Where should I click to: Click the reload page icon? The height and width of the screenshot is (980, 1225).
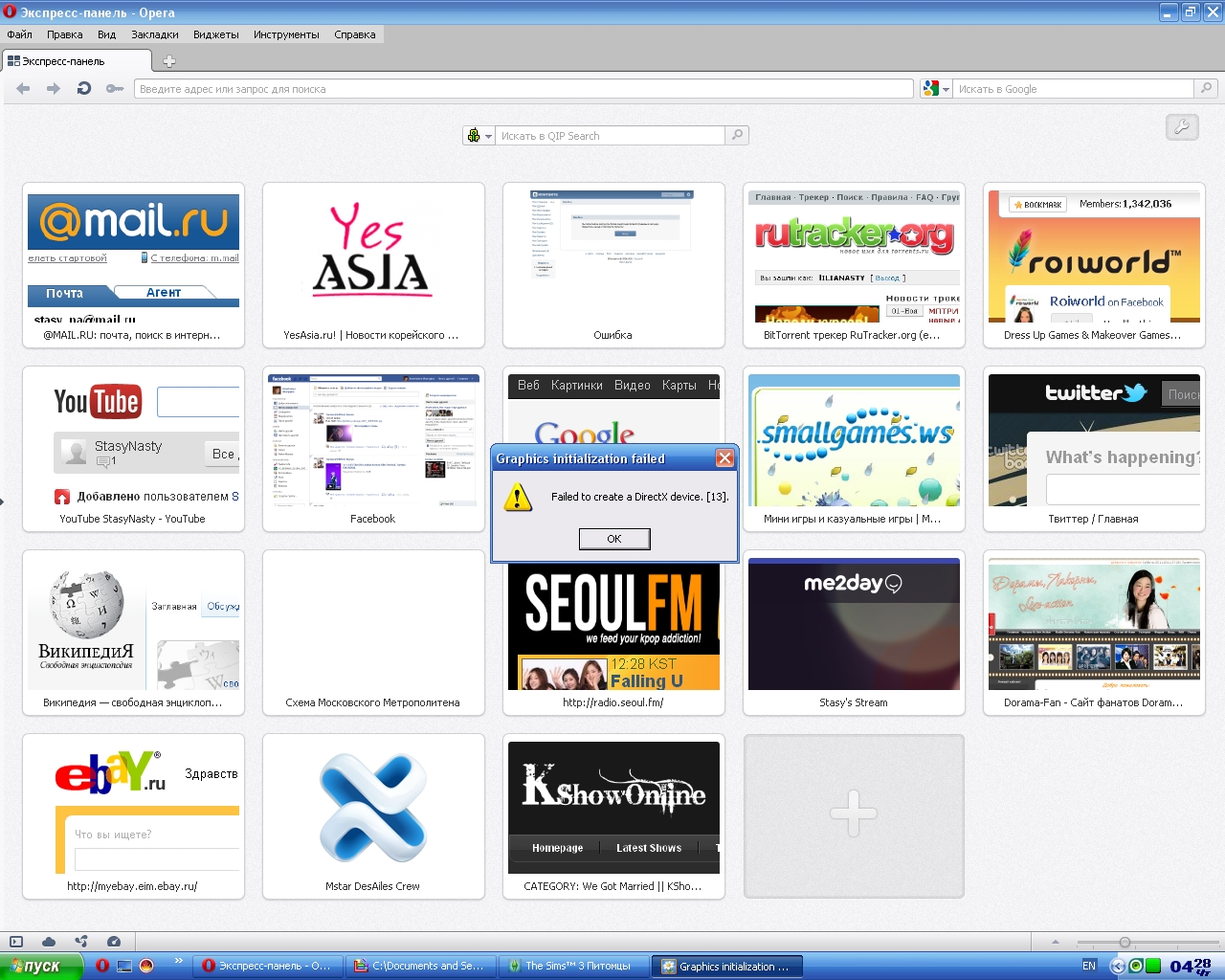(84, 88)
